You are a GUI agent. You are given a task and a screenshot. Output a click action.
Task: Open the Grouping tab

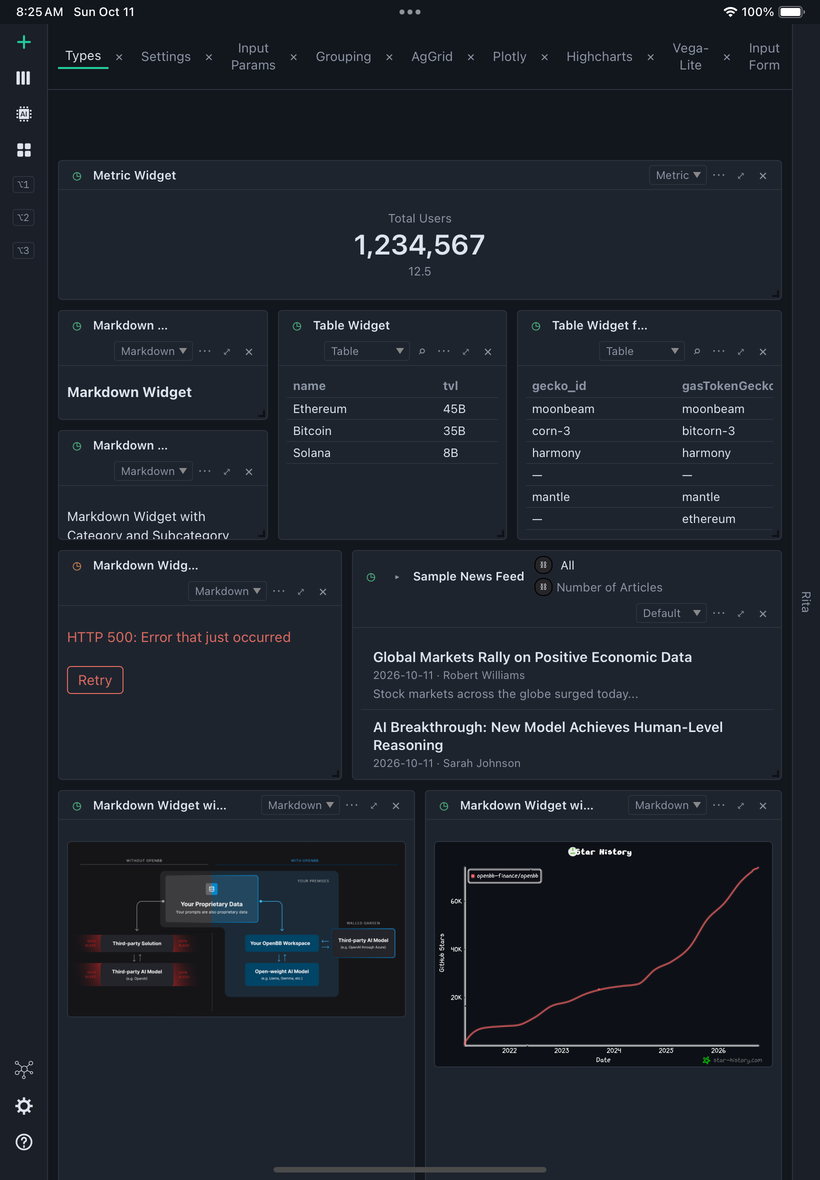tap(343, 56)
